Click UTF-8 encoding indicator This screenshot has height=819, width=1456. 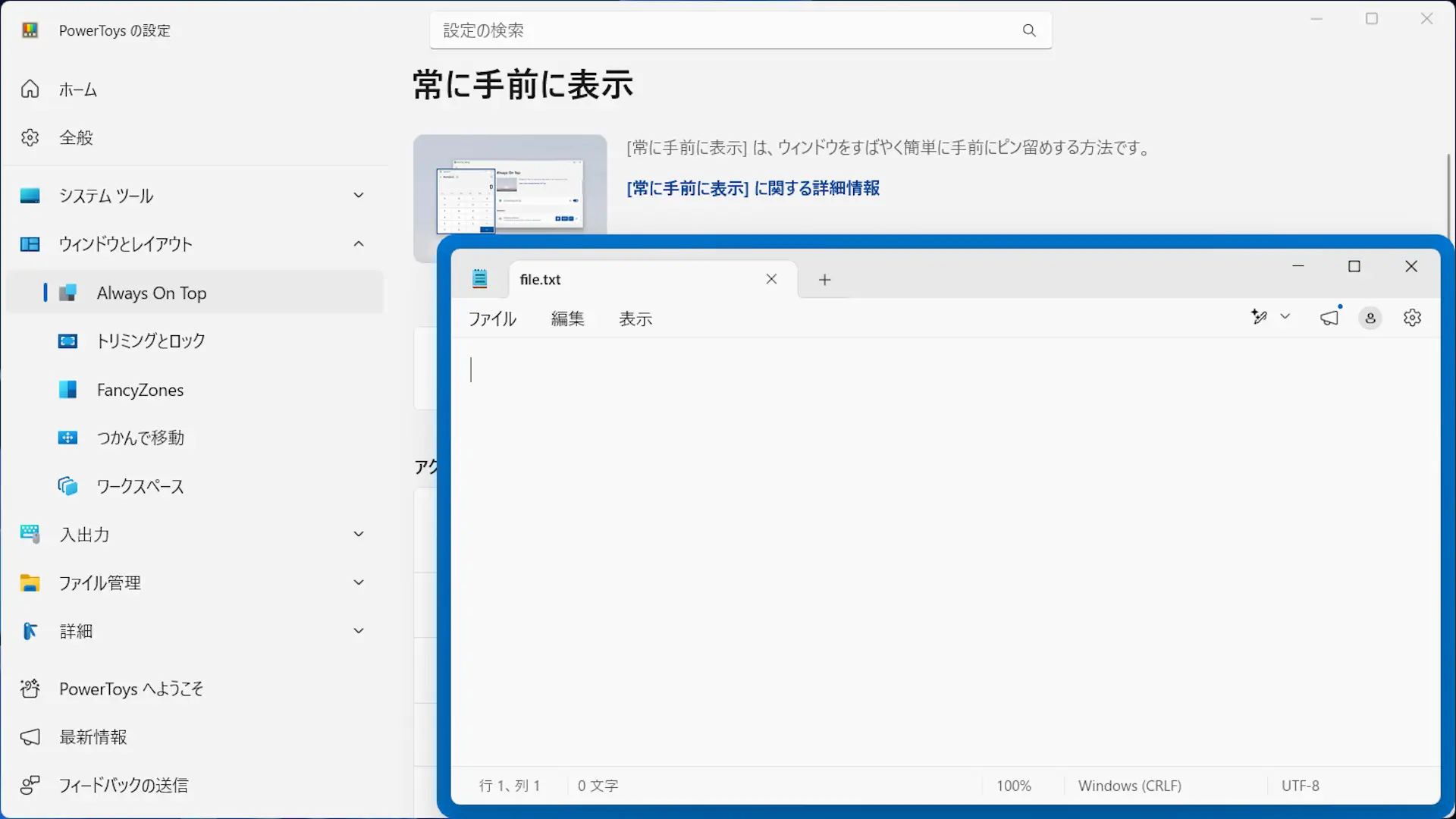pos(1301,786)
